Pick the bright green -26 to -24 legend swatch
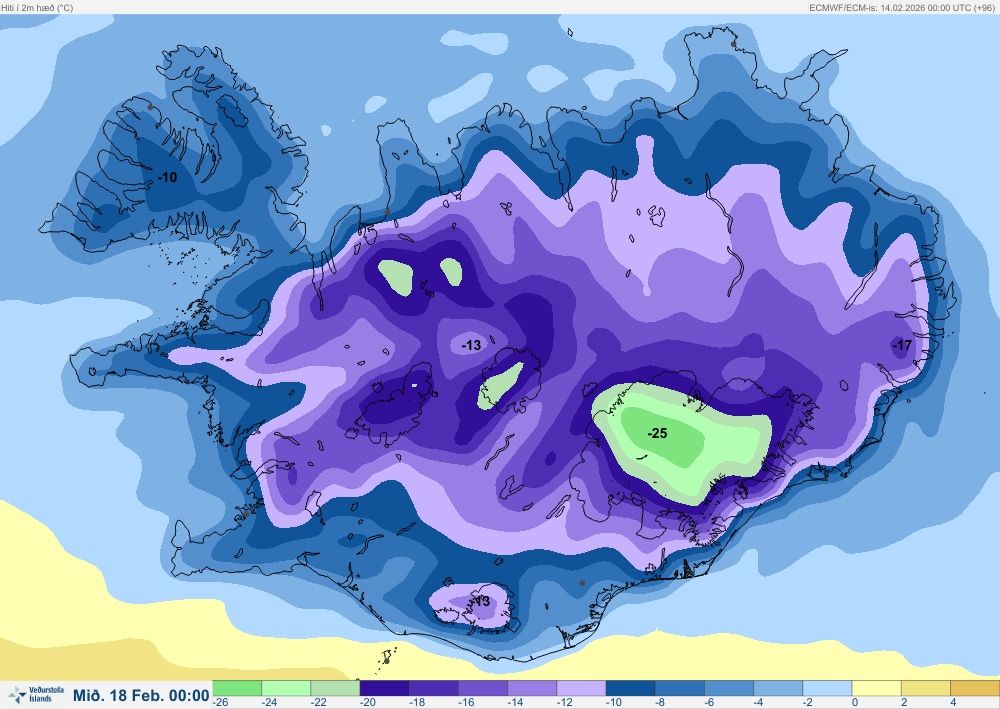Image resolution: width=1000 pixels, height=709 pixels. point(237,688)
